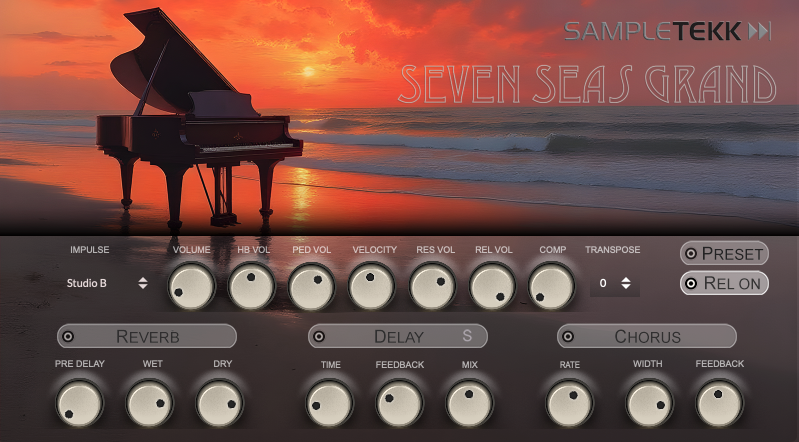Open the Impulse selector arrows
This screenshot has width=799, height=442.
click(143, 283)
